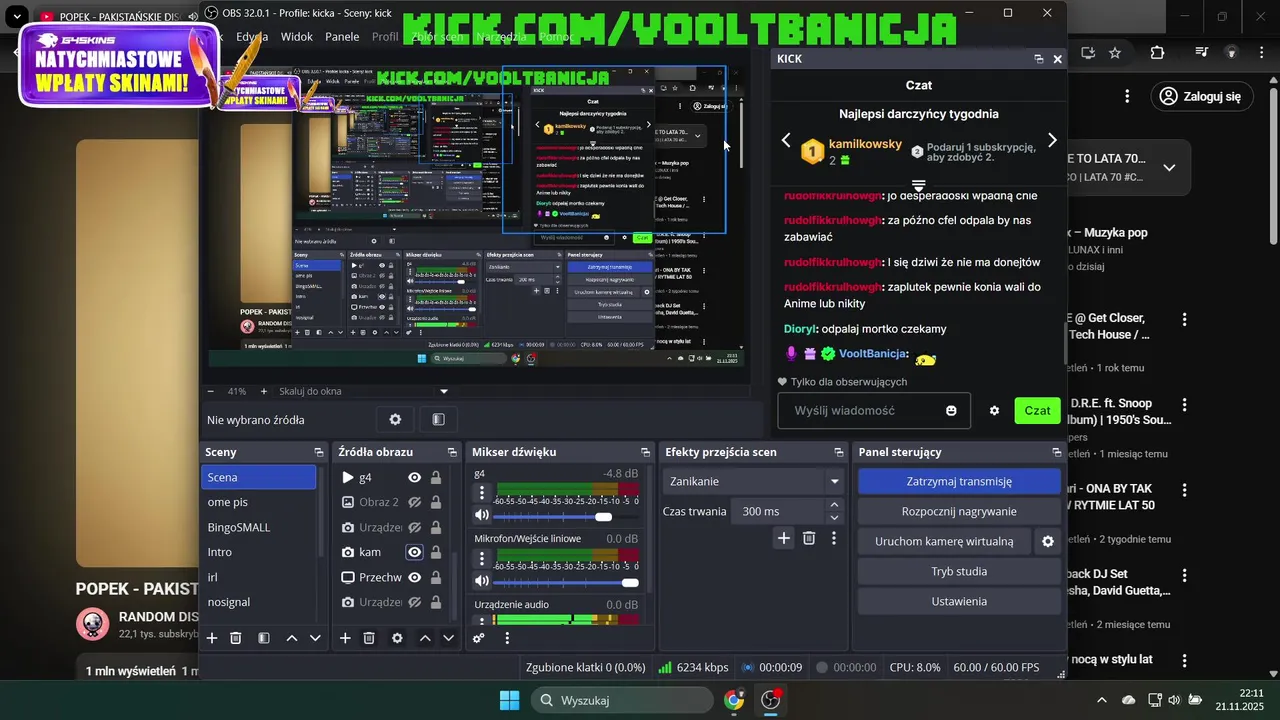1280x720 pixels.
Task: Move source up in Źródła obrazu
Action: 425,638
